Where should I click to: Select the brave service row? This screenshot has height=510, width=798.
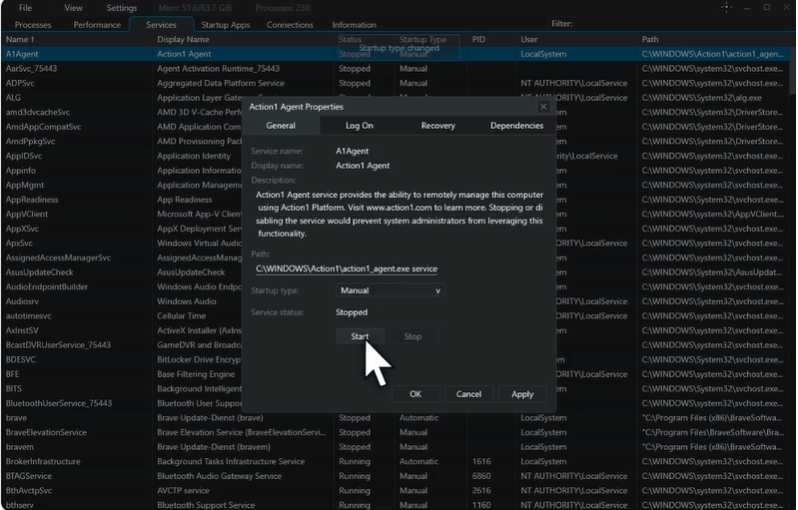[395, 417]
